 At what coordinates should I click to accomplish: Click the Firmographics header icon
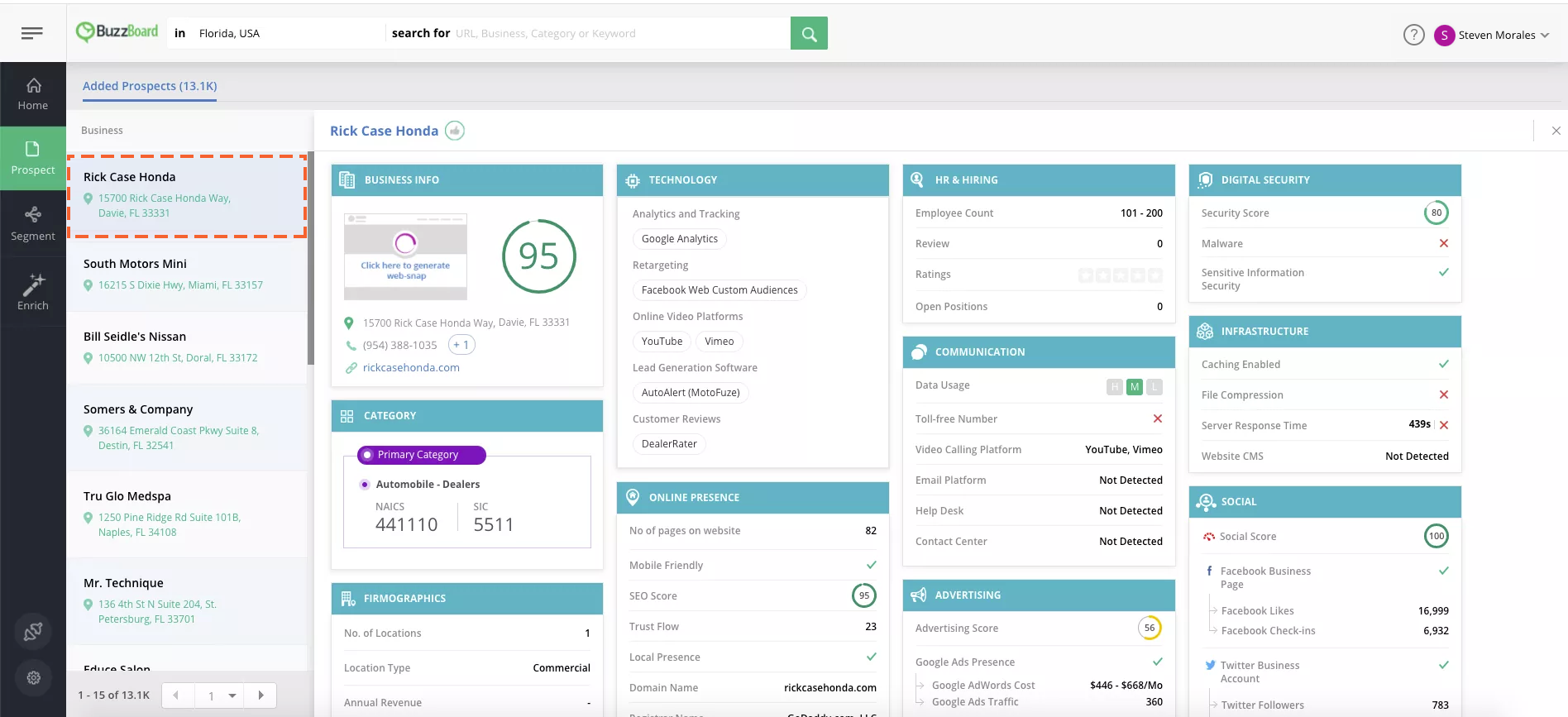(347, 598)
